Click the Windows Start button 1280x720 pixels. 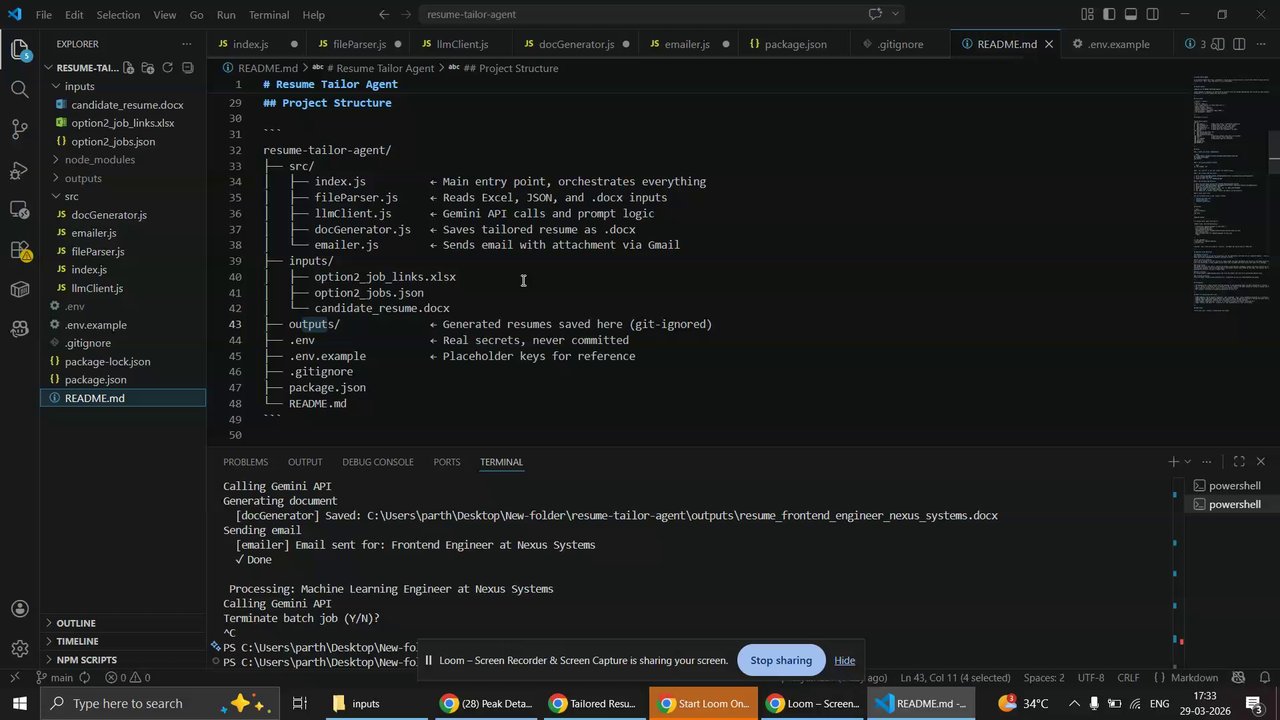(x=20, y=703)
